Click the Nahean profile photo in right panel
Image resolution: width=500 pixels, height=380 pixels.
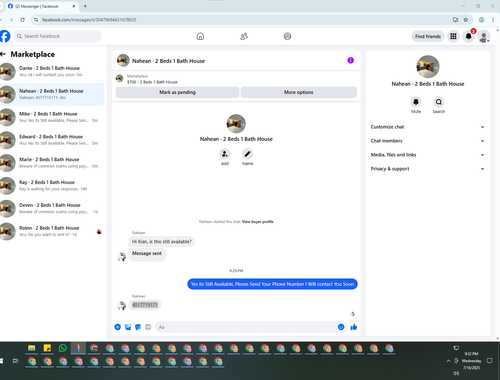coord(428,66)
